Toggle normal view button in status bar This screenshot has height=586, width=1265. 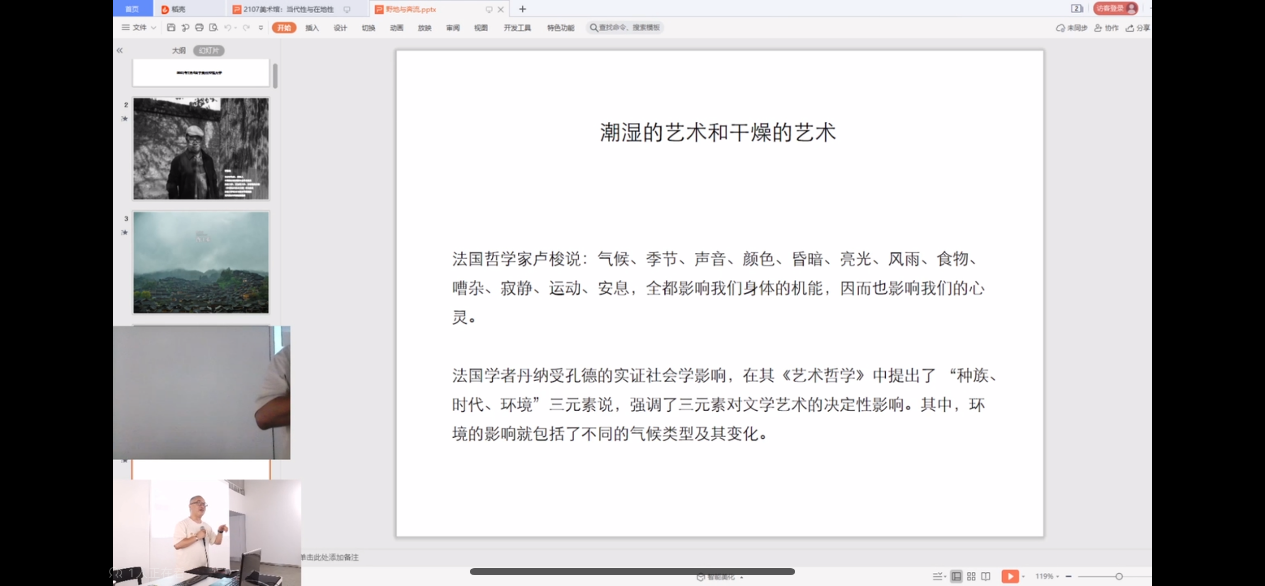tap(956, 577)
